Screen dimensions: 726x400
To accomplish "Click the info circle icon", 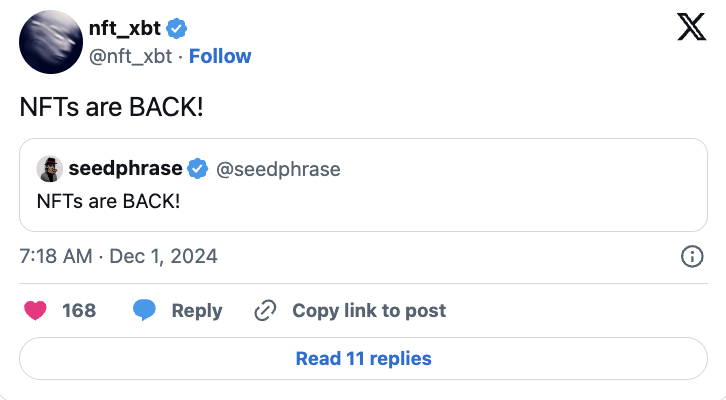I will click(691, 257).
